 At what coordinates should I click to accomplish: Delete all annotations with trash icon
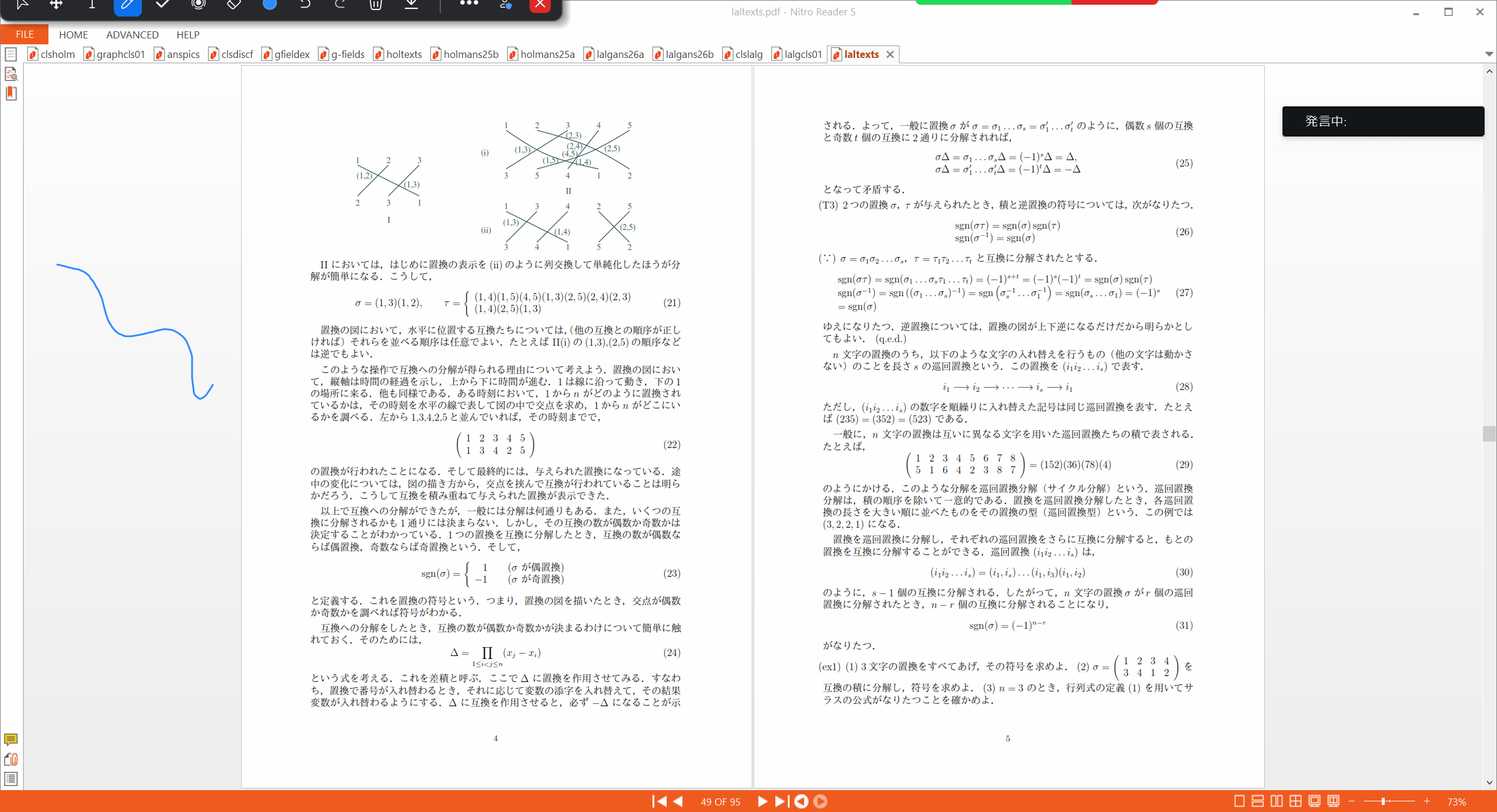coord(375,5)
